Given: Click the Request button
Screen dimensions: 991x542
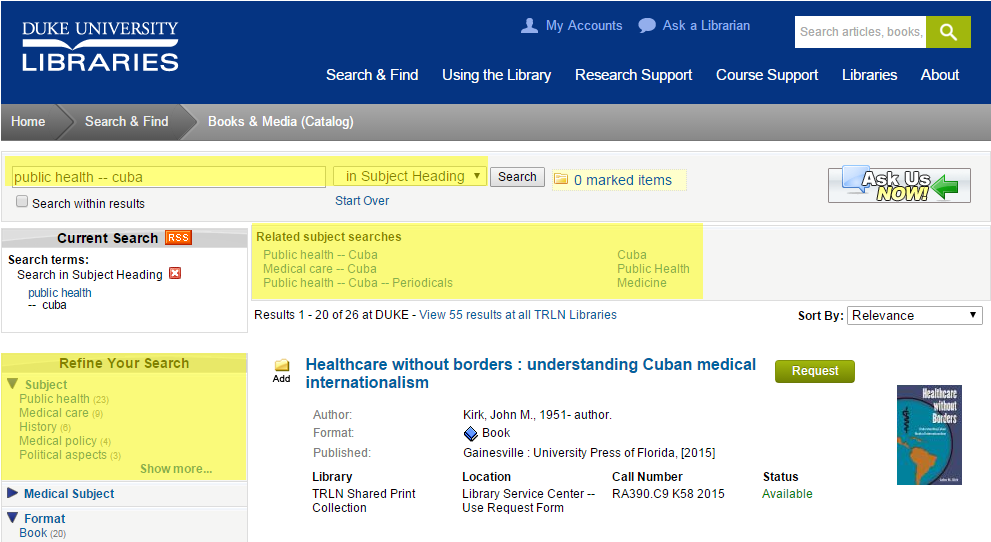Looking at the screenshot, I should [815, 371].
